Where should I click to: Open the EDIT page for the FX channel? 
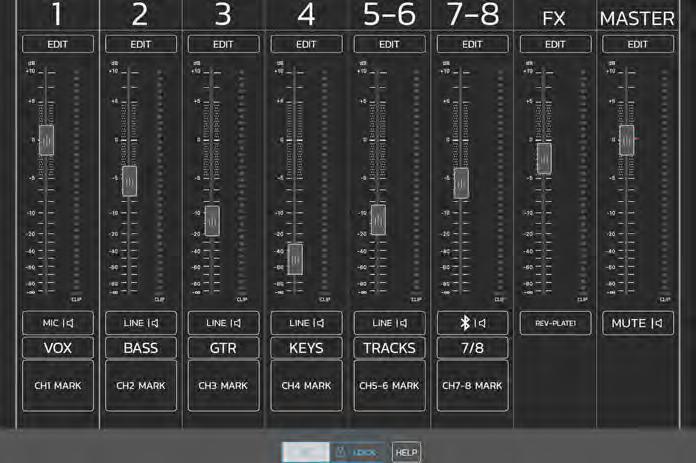tap(555, 44)
